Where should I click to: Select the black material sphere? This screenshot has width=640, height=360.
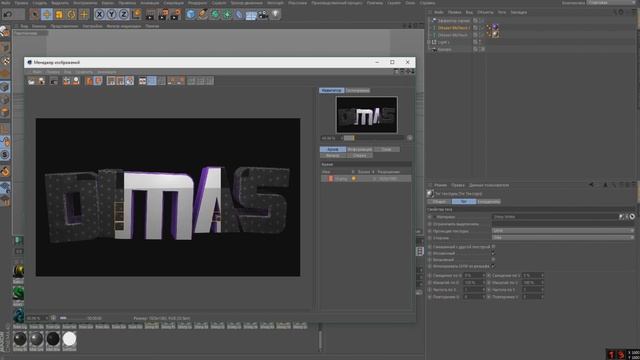point(53,339)
